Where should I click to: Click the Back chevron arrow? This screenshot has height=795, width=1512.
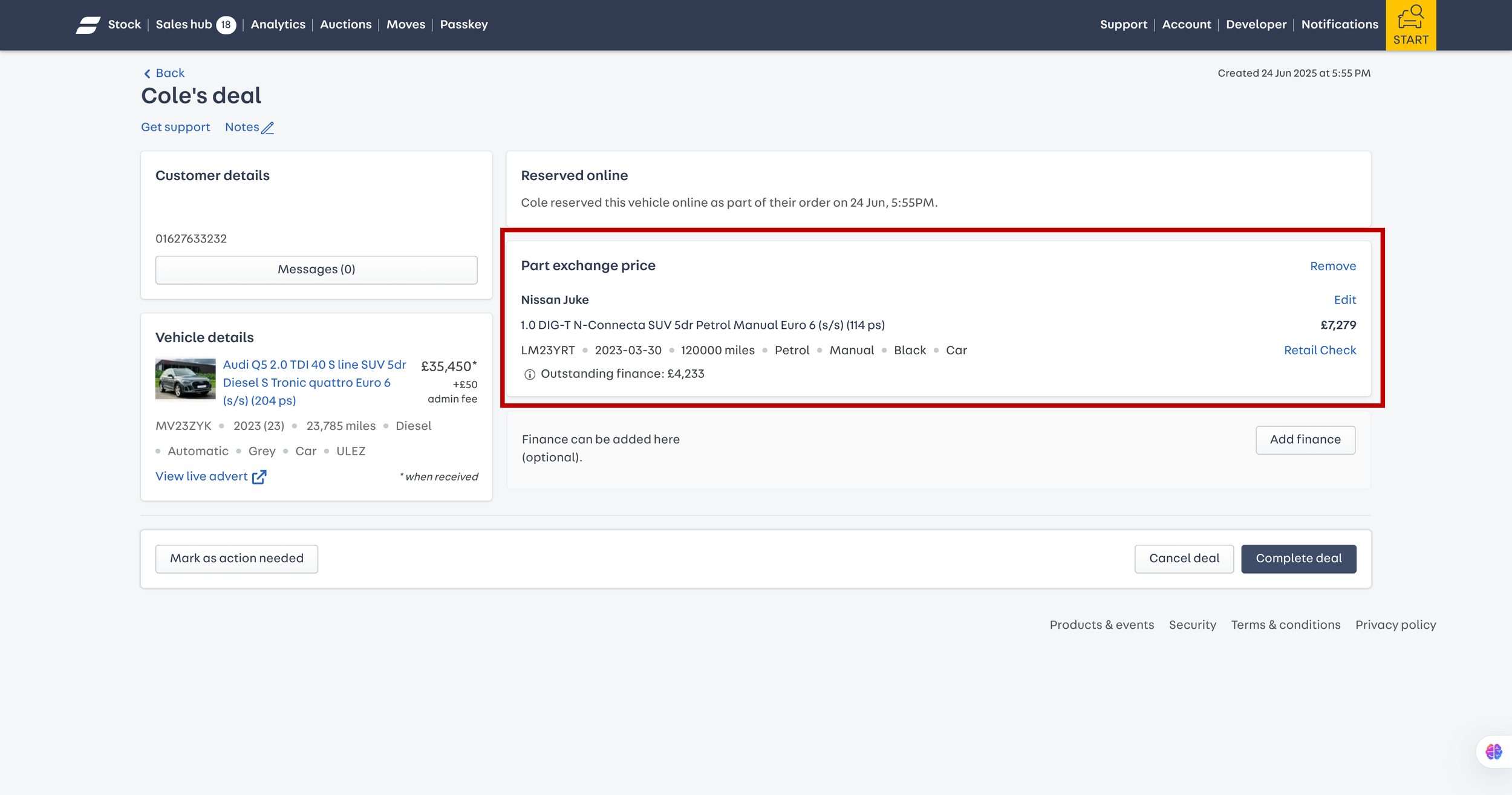[147, 74]
